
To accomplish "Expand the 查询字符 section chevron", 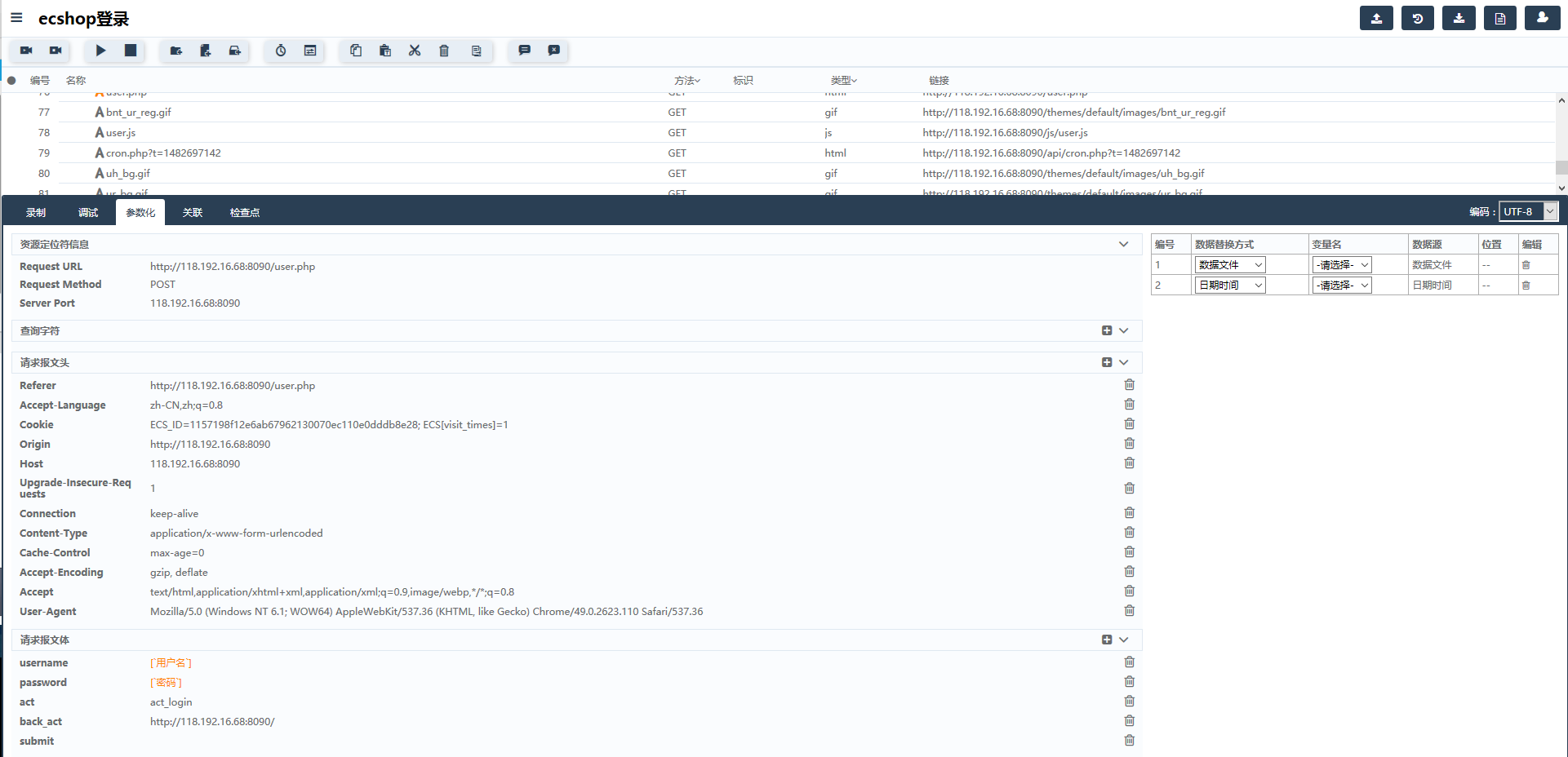I will [x=1124, y=330].
